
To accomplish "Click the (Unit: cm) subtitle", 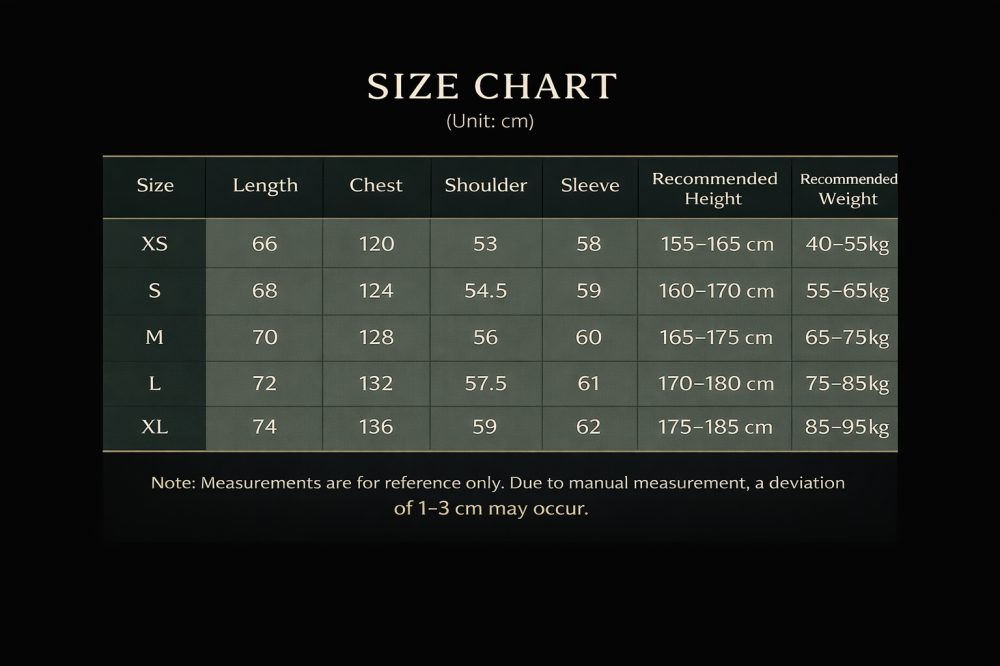I will tap(490, 121).
